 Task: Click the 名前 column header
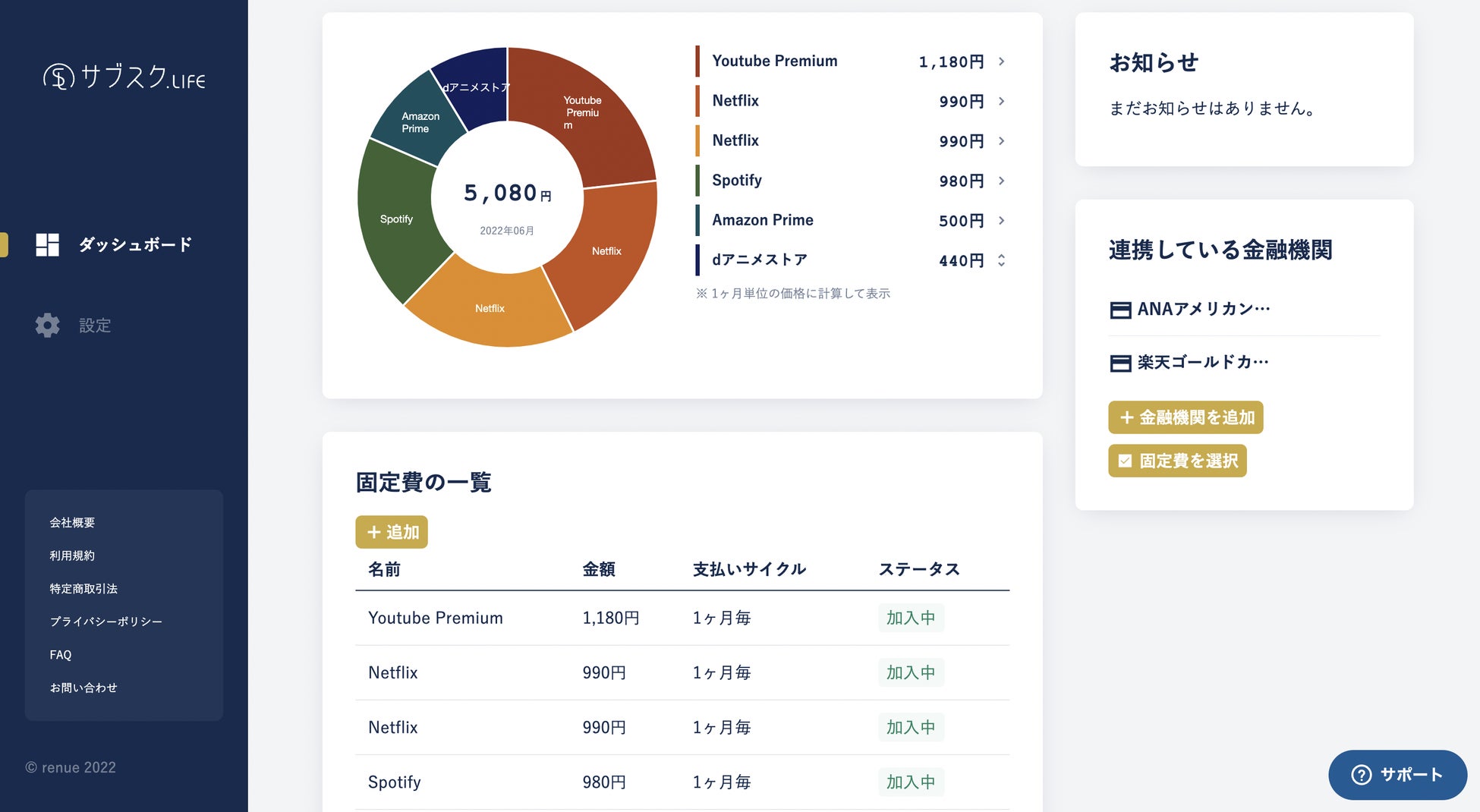(x=384, y=569)
